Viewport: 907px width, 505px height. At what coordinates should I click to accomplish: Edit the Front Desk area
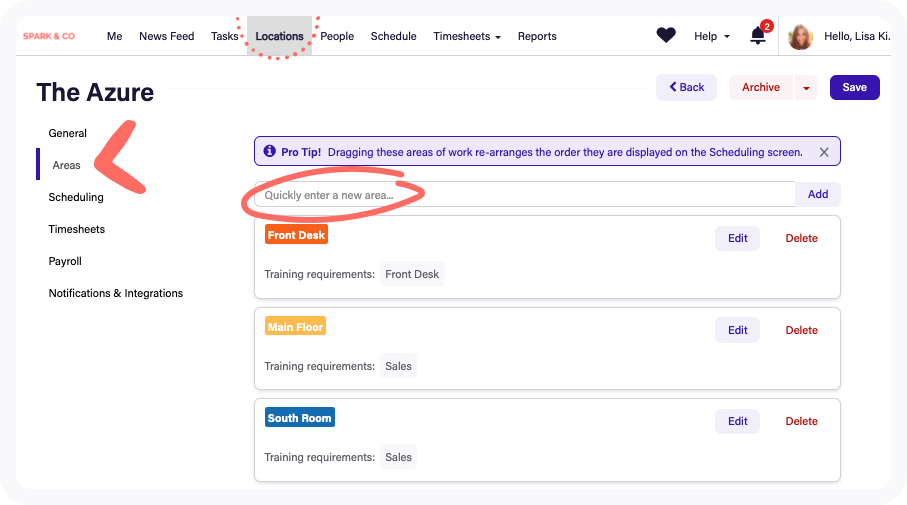(x=737, y=238)
